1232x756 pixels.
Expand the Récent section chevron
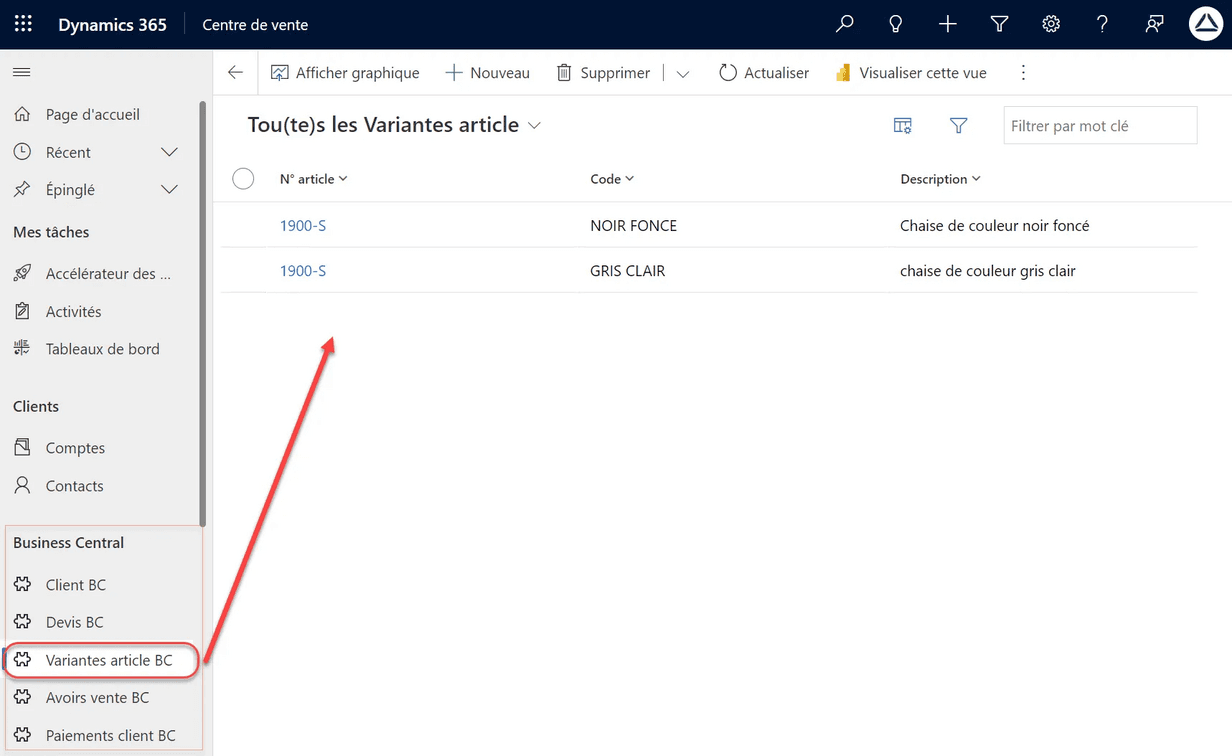tap(169, 152)
